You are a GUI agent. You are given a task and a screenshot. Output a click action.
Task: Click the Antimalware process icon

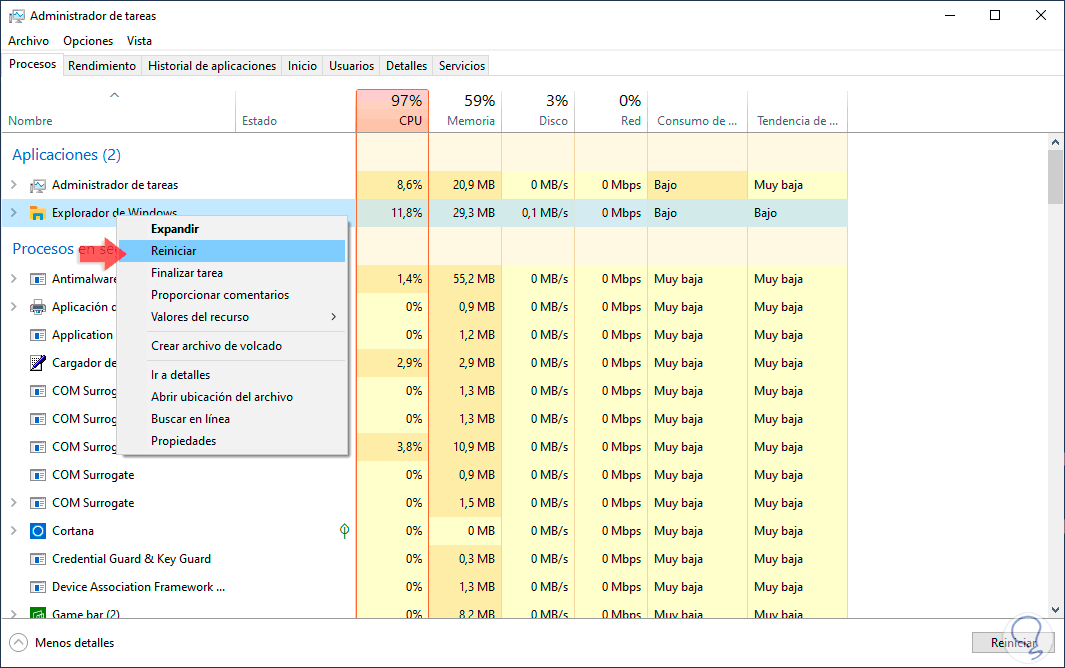38,279
